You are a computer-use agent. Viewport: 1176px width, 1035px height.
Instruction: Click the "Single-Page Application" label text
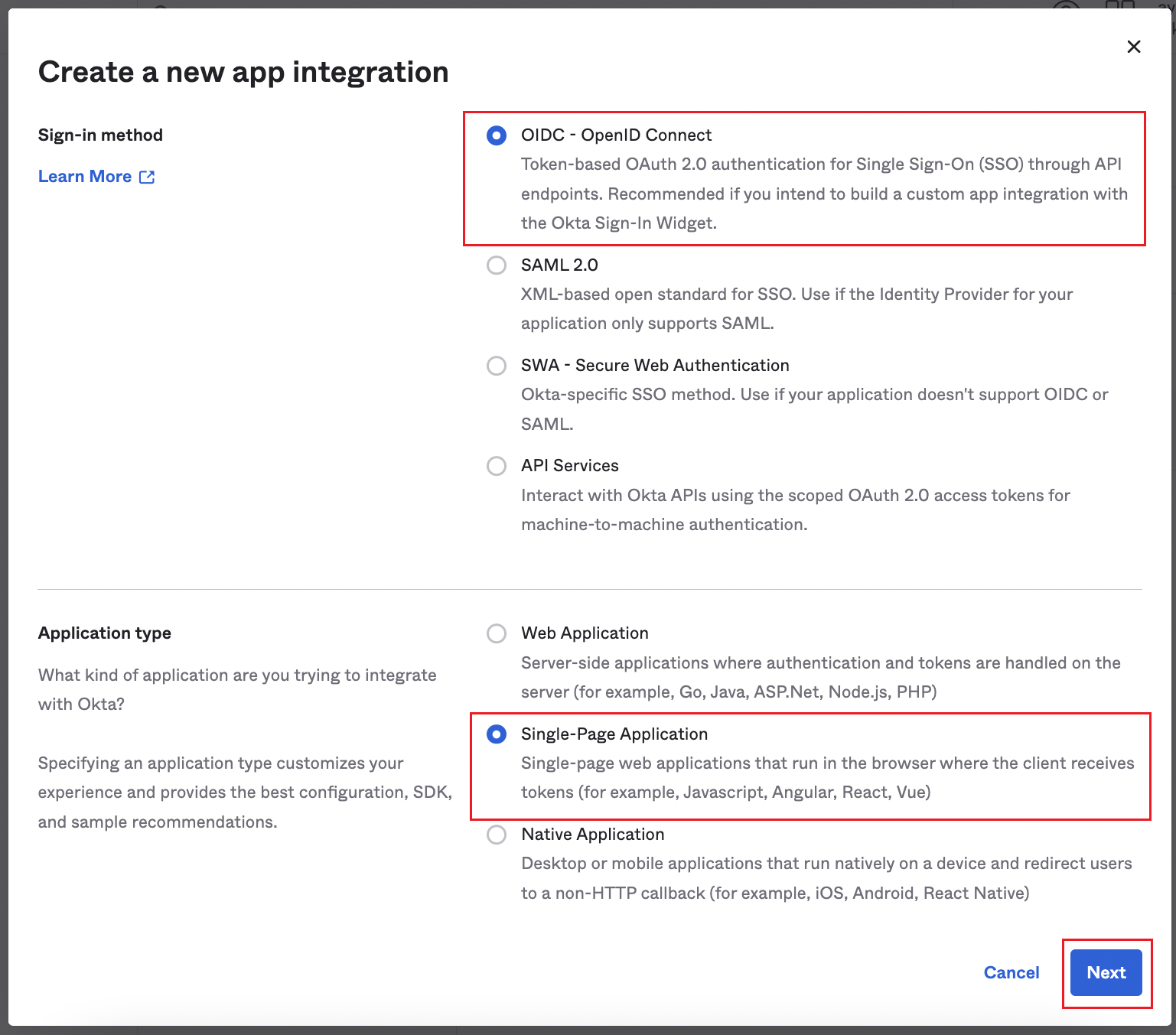pyautogui.click(x=614, y=734)
